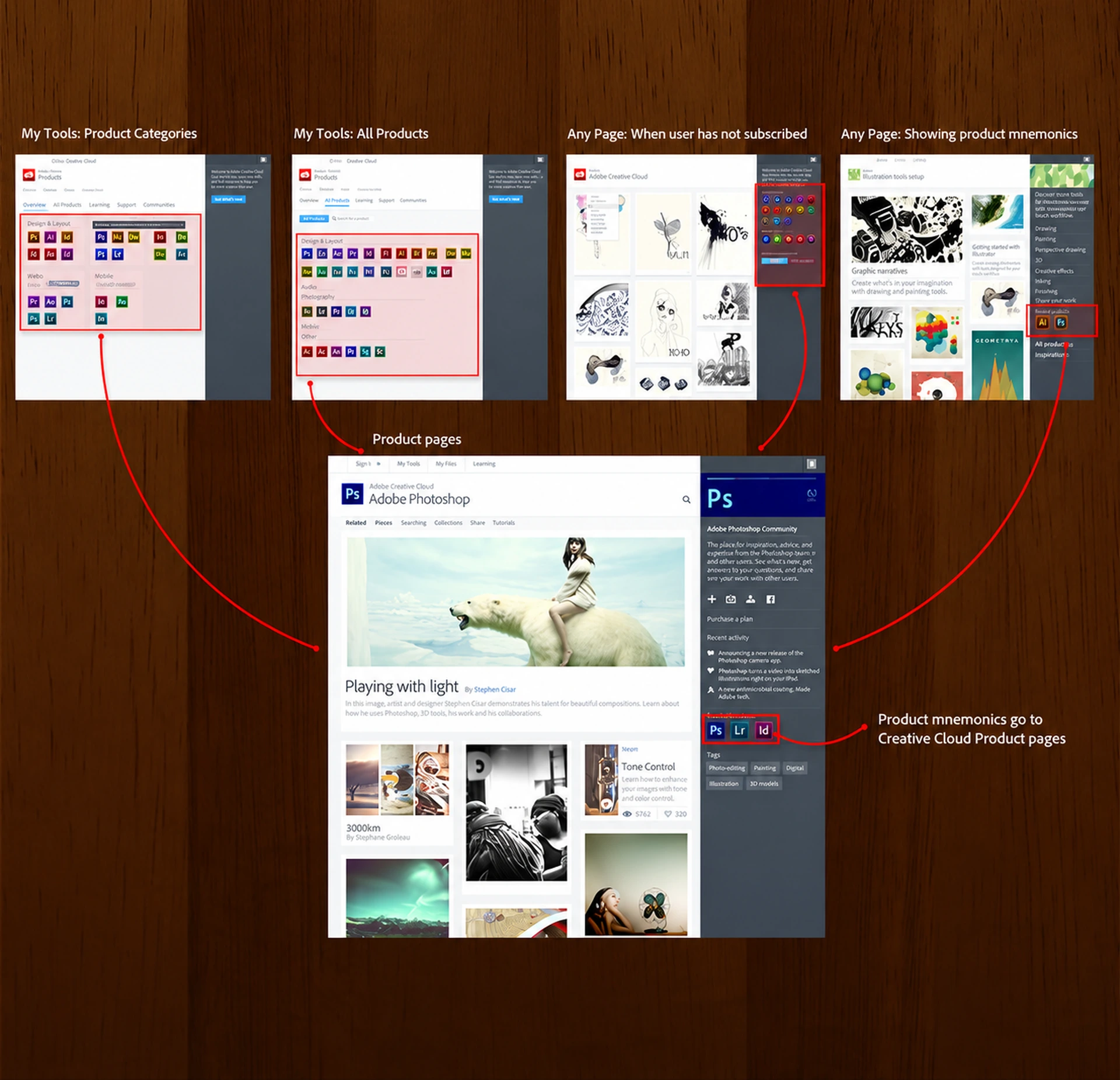Select the Pieces tab under Adobe Photoshop
The width and height of the screenshot is (1120, 1080).
click(383, 523)
